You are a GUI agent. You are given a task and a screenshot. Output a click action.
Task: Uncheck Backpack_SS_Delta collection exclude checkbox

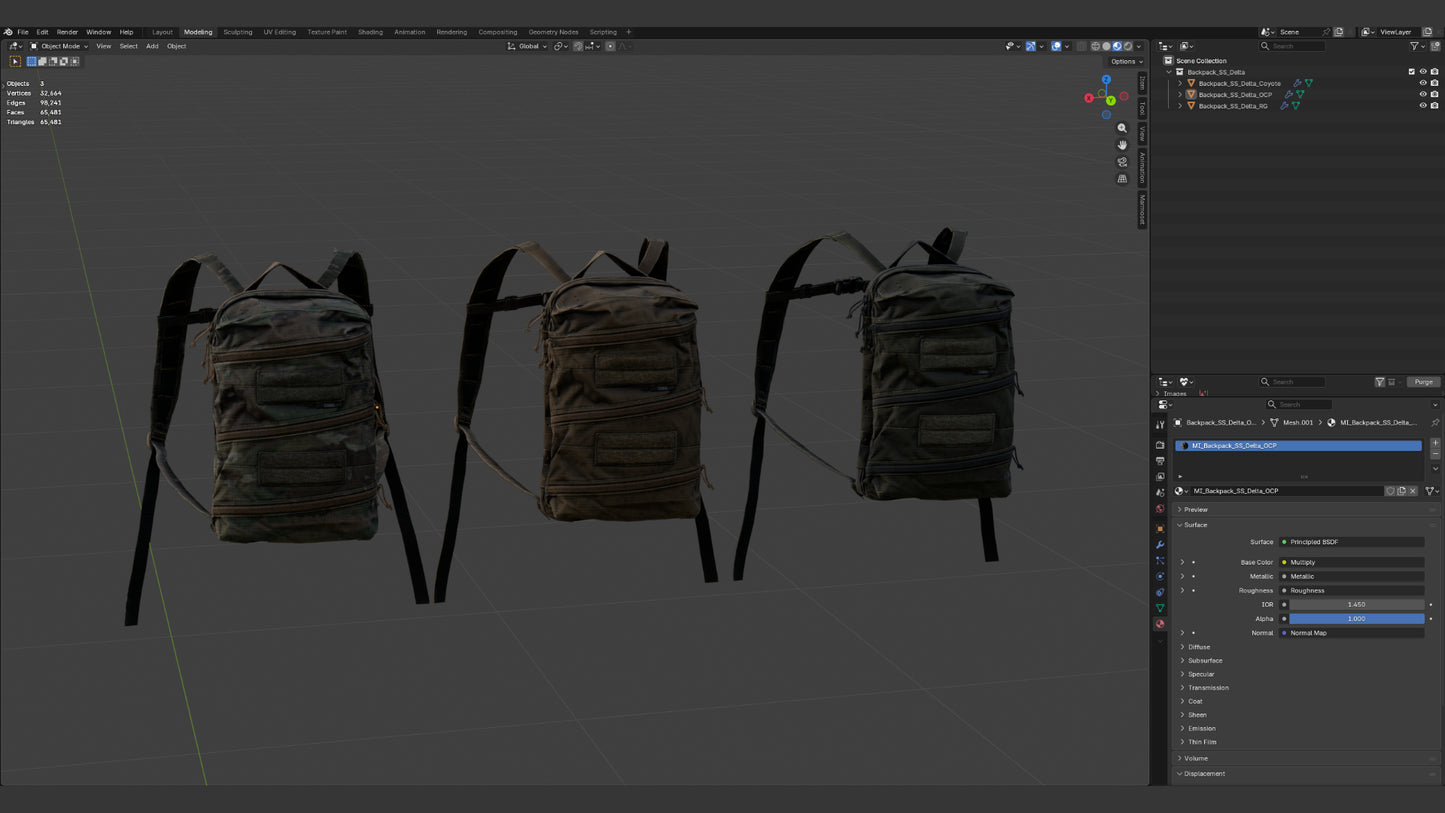coord(1411,72)
